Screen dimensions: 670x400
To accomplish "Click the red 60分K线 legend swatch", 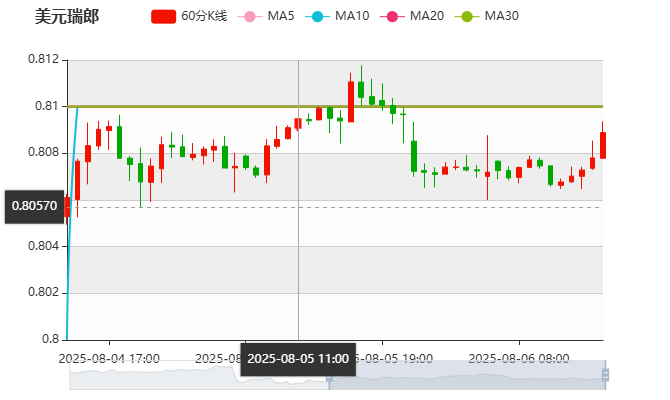I will coord(163,16).
